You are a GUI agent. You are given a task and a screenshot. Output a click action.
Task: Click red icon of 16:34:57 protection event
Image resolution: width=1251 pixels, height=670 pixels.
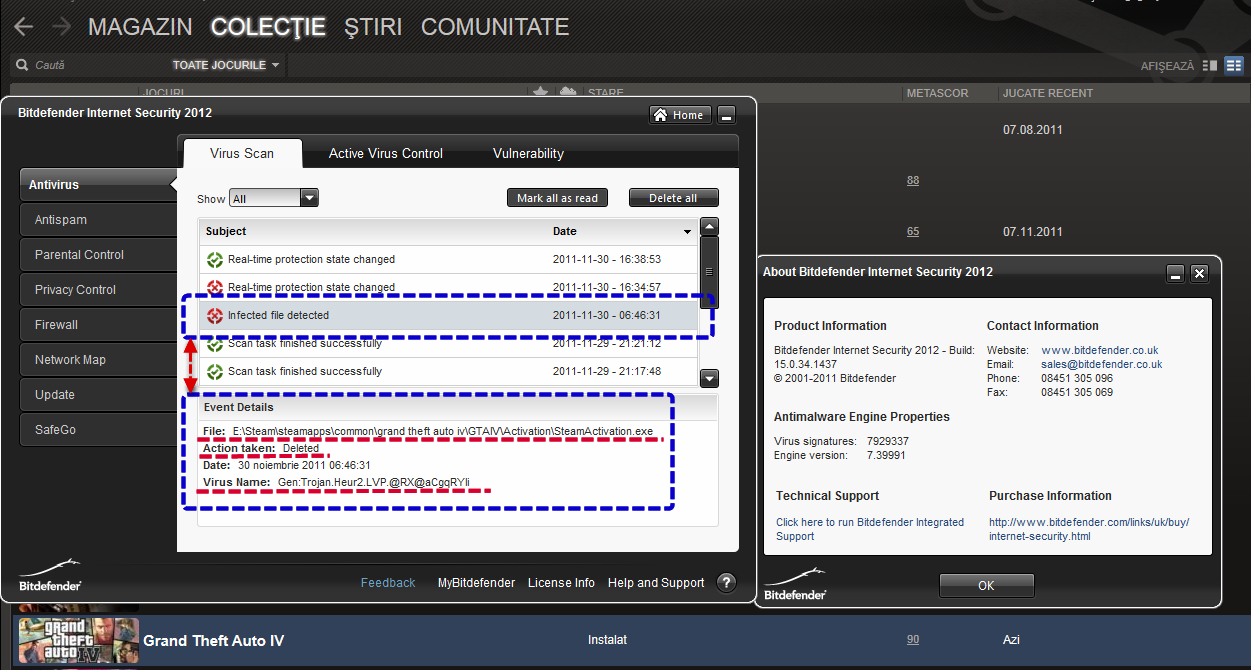pyautogui.click(x=214, y=287)
